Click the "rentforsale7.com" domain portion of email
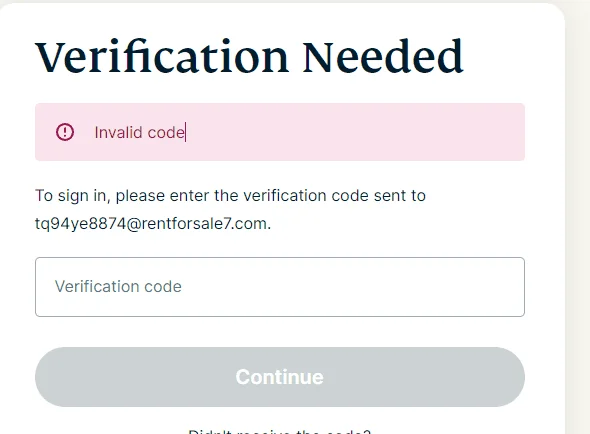This screenshot has height=434, width=590. (x=204, y=224)
